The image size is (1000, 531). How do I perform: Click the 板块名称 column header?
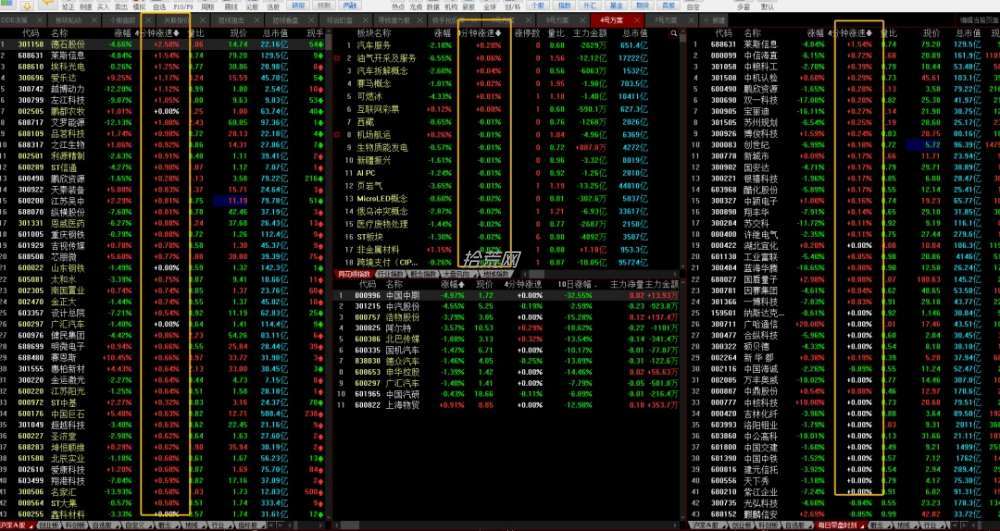pos(374,33)
